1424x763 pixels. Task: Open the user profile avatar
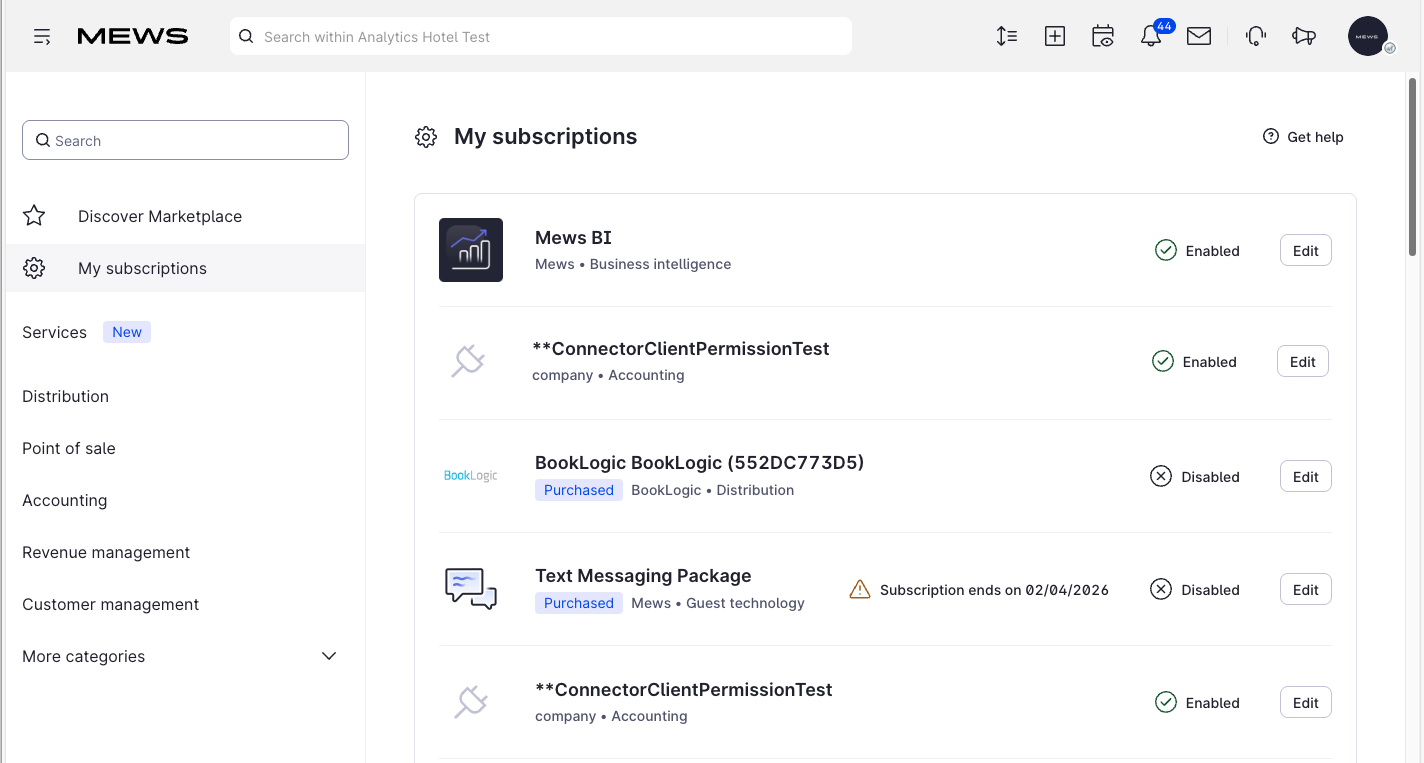[x=1368, y=36]
